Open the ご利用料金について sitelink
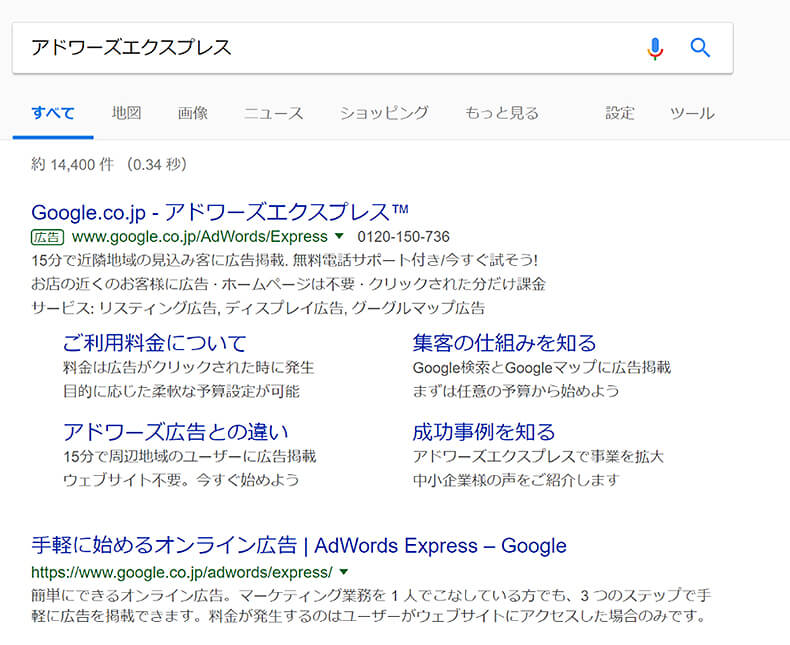 pos(155,343)
